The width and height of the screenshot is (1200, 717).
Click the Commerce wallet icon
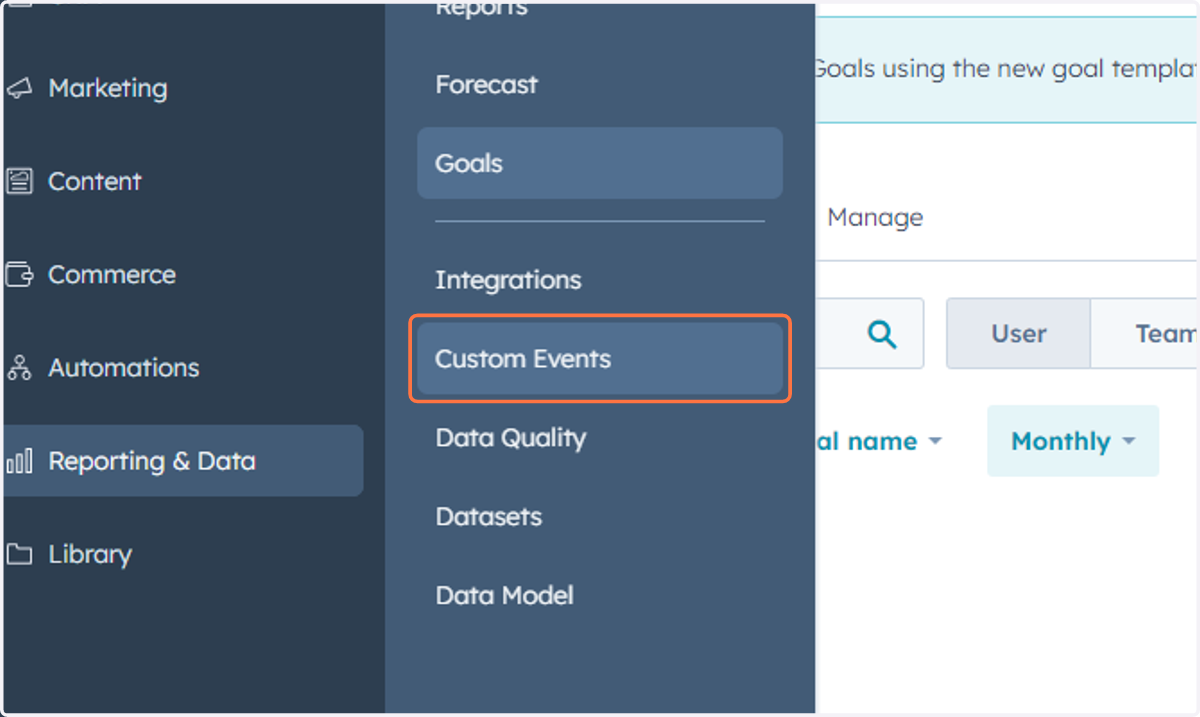tap(19, 274)
